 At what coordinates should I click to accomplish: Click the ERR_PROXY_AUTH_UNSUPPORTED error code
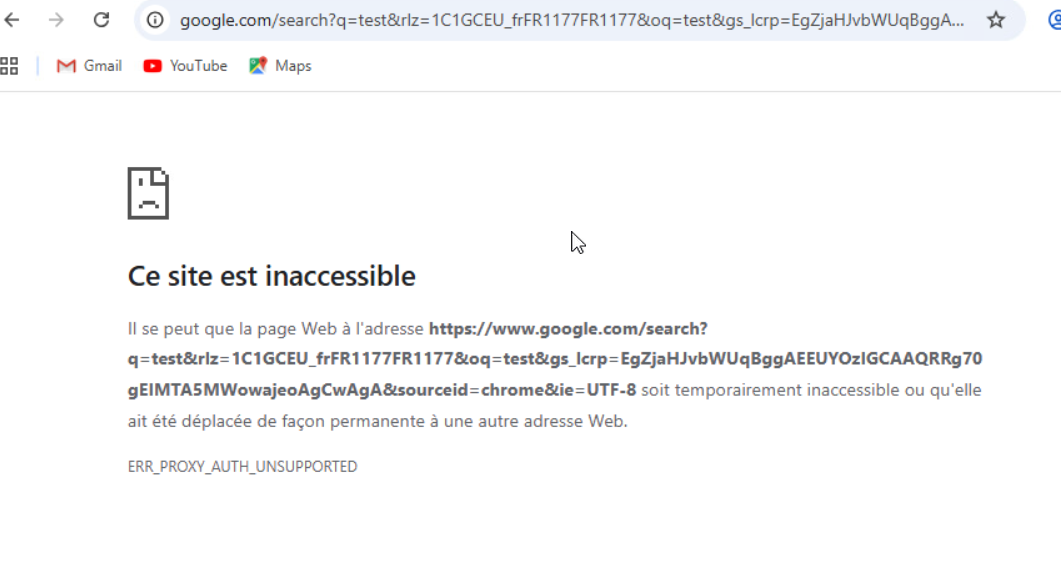coord(242,467)
